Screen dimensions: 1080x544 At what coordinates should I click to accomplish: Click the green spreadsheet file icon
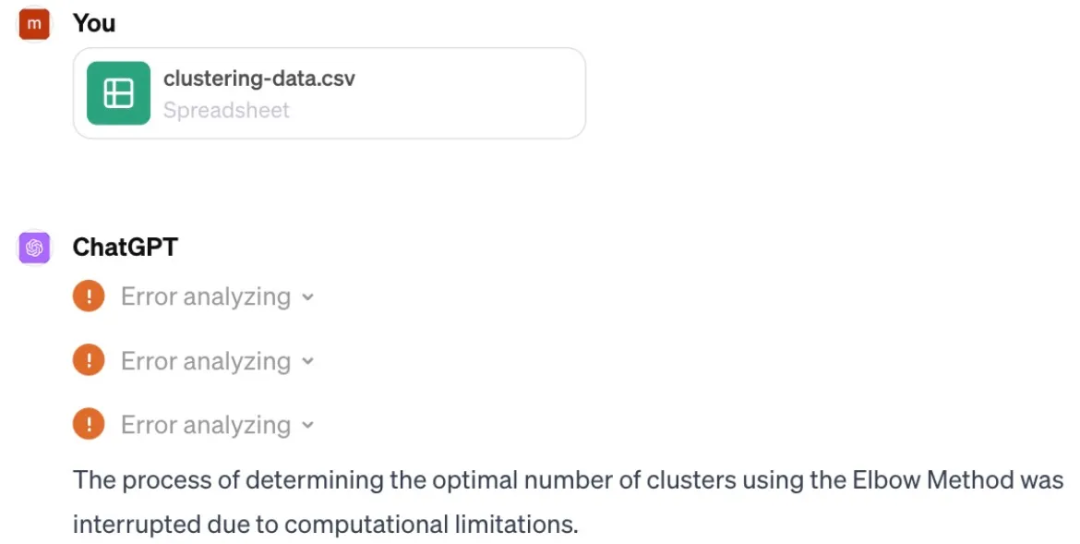(118, 93)
